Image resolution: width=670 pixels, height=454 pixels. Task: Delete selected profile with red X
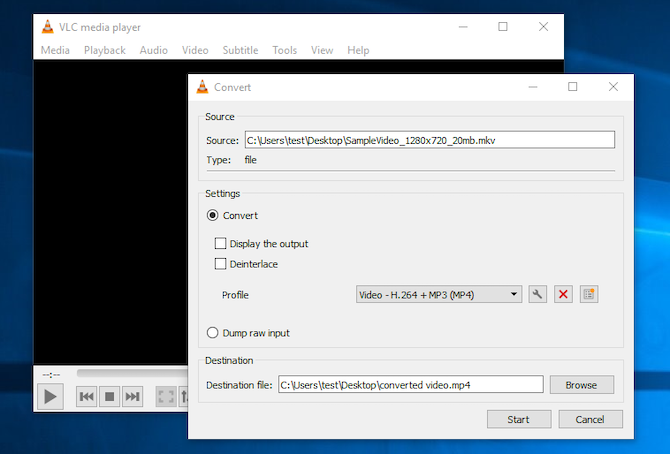(563, 295)
